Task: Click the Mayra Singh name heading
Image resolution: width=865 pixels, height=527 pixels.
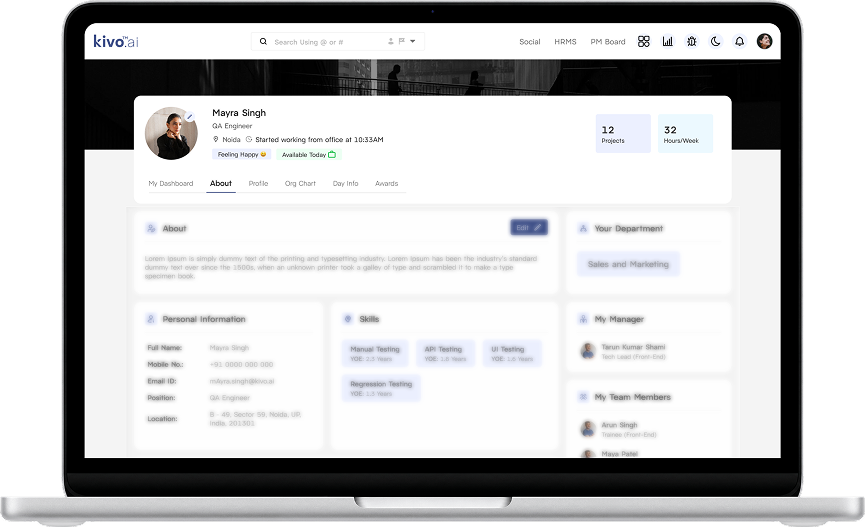Action: coord(239,113)
